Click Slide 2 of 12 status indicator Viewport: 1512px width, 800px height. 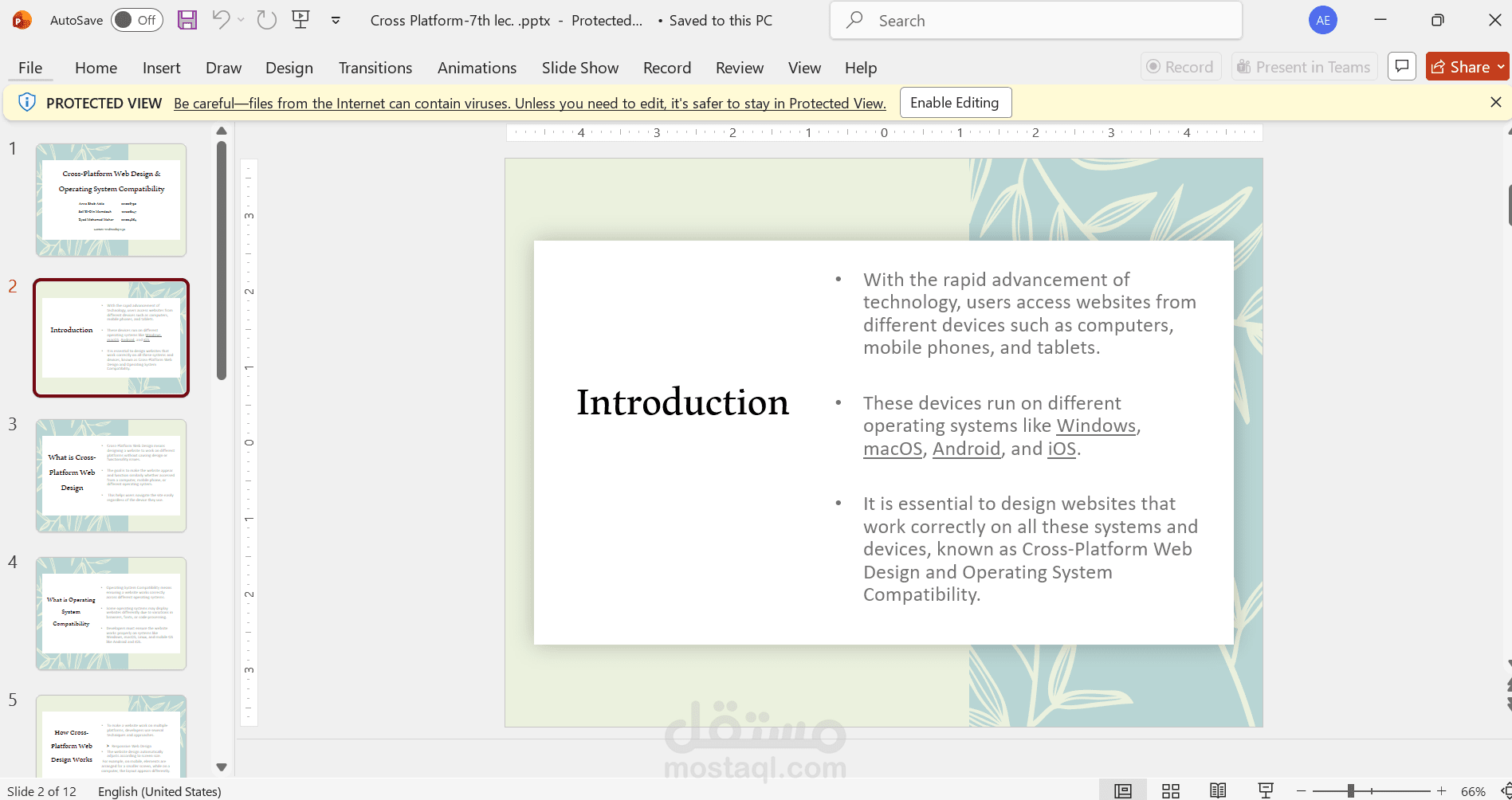click(x=41, y=791)
